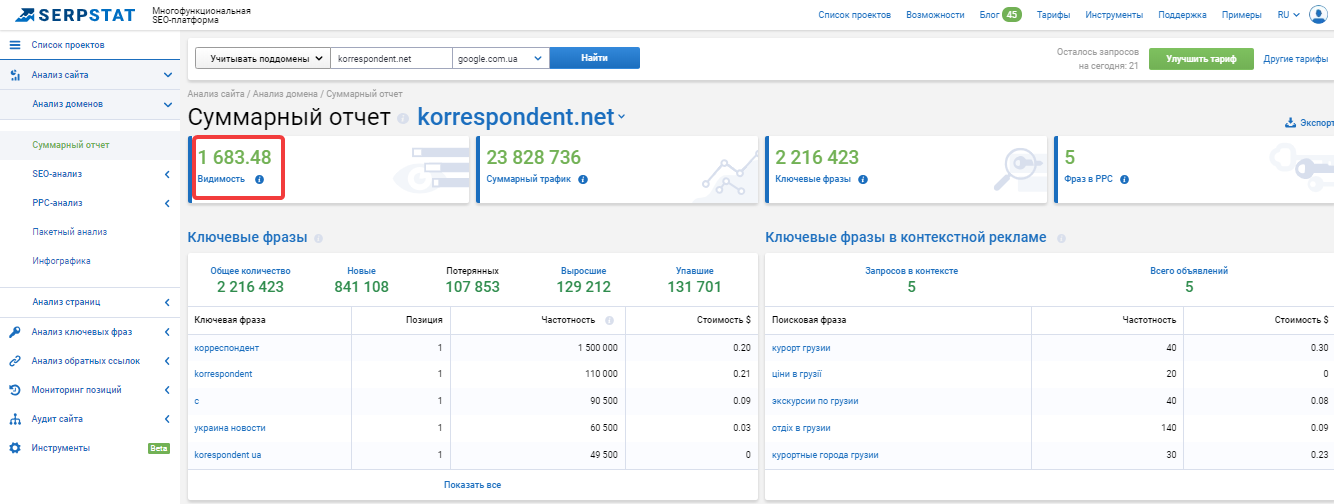The height and width of the screenshot is (504, 1334).
Task: Click info icon beside Суммарный трафик
Action: click(583, 180)
